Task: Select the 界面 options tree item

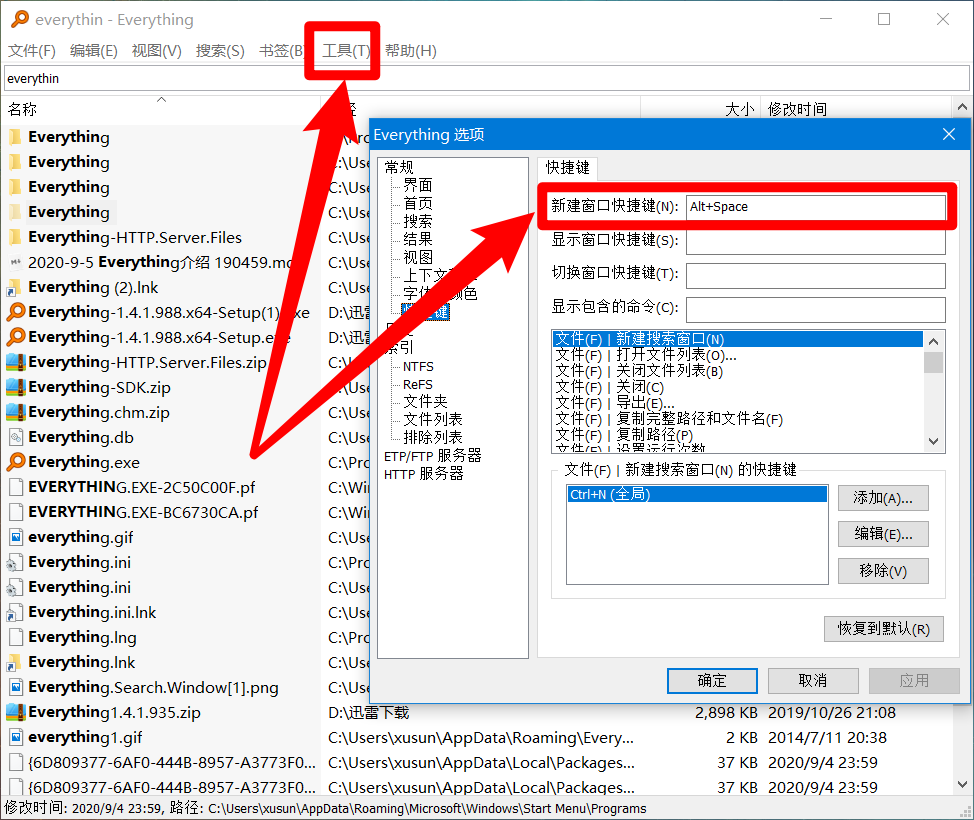Action: point(417,185)
